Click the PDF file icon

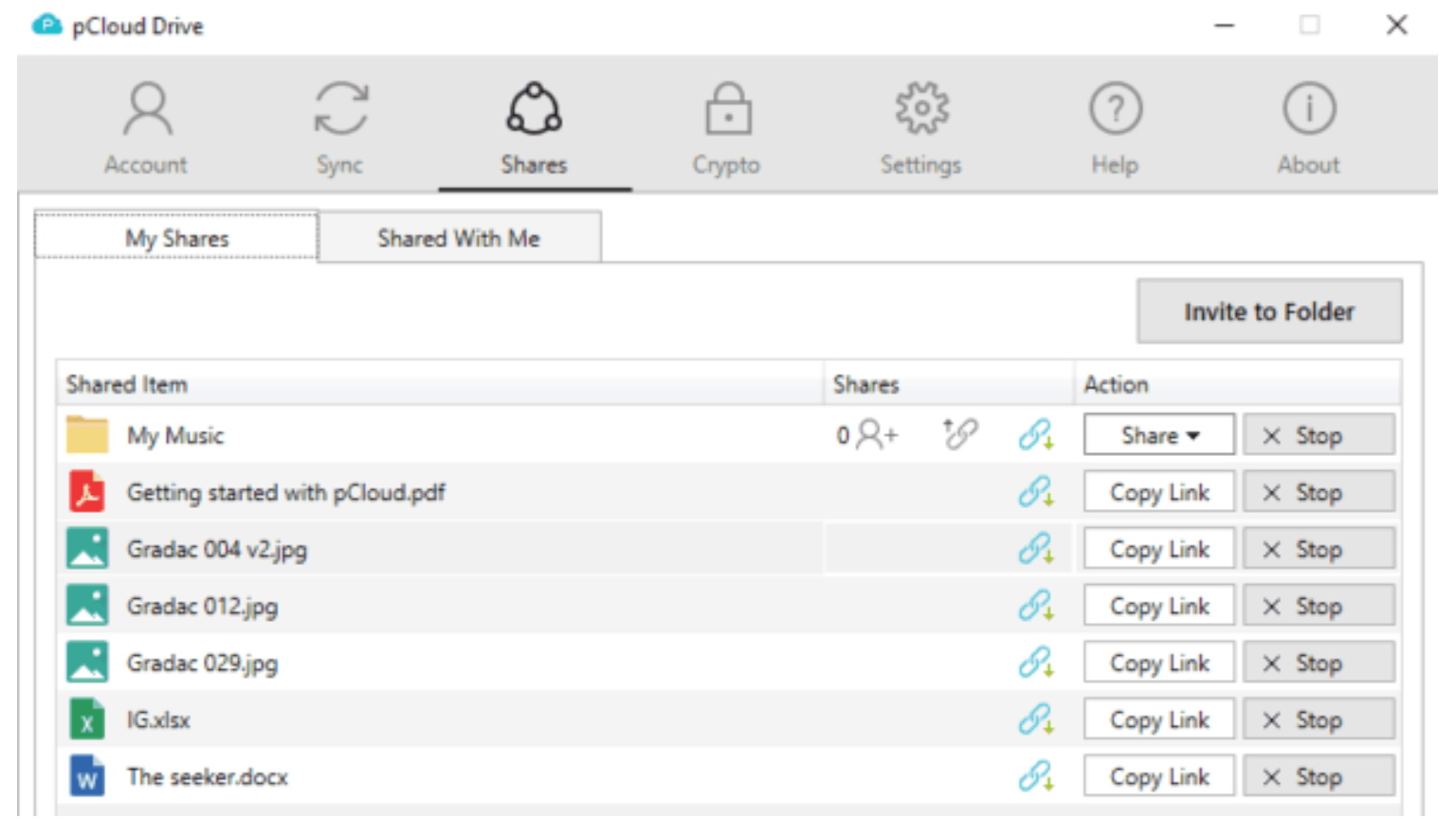87,491
